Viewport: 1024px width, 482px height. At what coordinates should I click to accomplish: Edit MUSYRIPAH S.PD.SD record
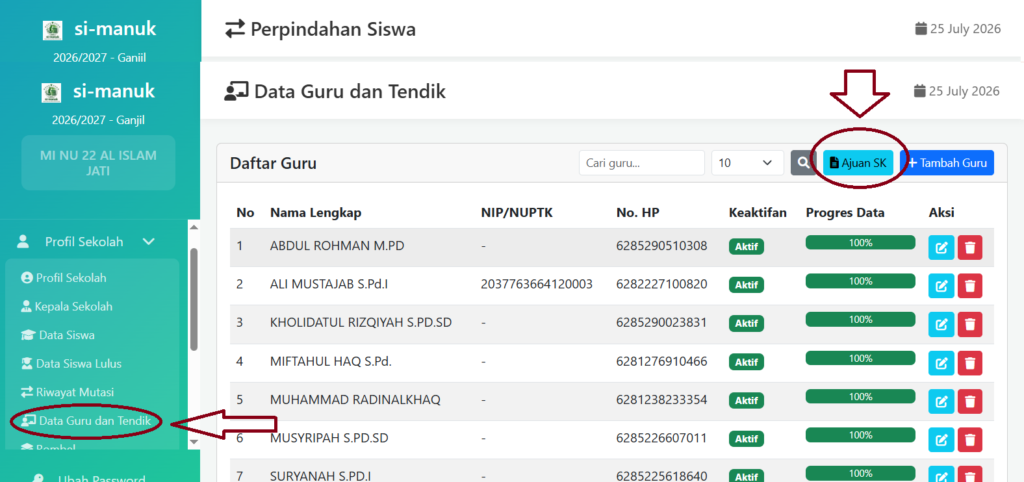point(941,440)
